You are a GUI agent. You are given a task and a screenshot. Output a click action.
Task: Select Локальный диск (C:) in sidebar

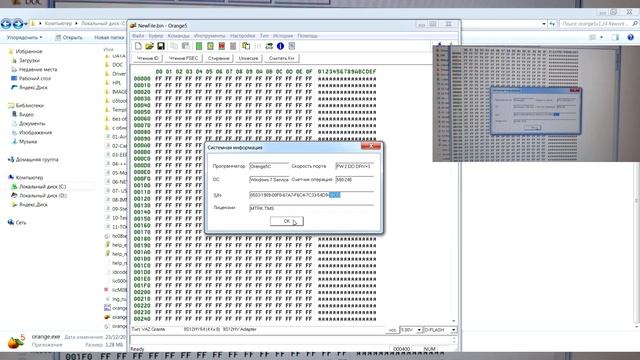pyautogui.click(x=39, y=187)
